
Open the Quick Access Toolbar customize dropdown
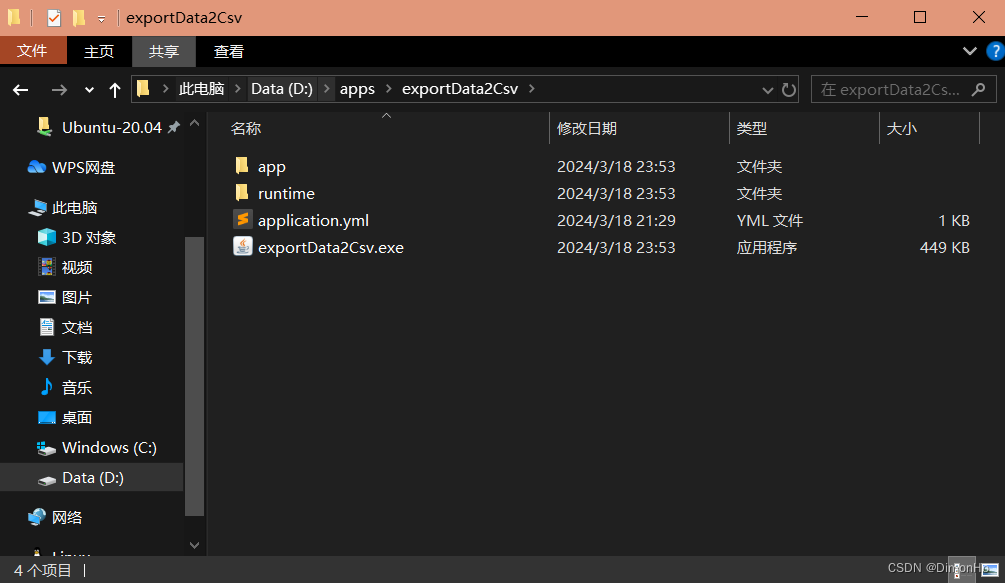pyautogui.click(x=101, y=19)
